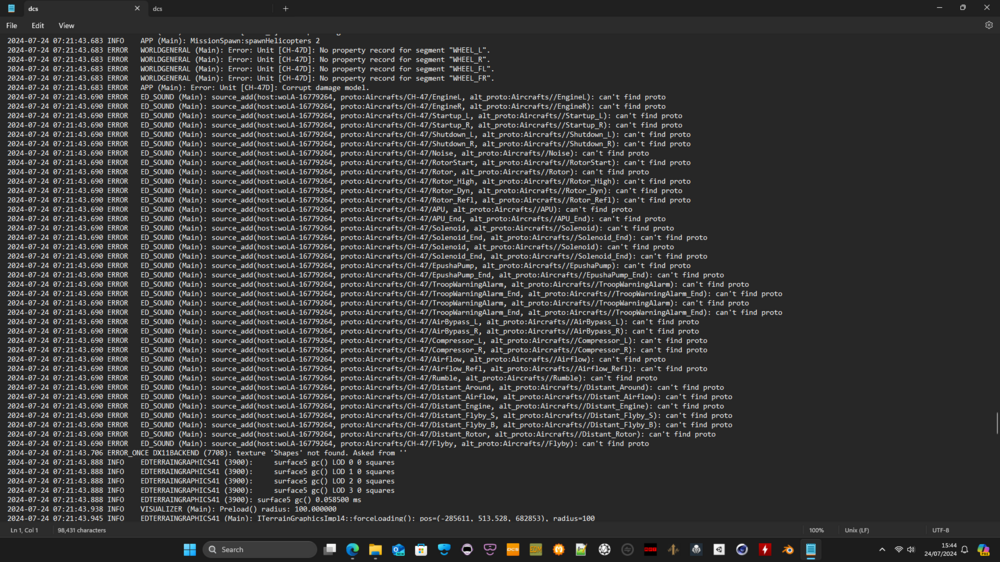Open the black and red taskbar icon
This screenshot has width=1000, height=562.
coord(650,550)
